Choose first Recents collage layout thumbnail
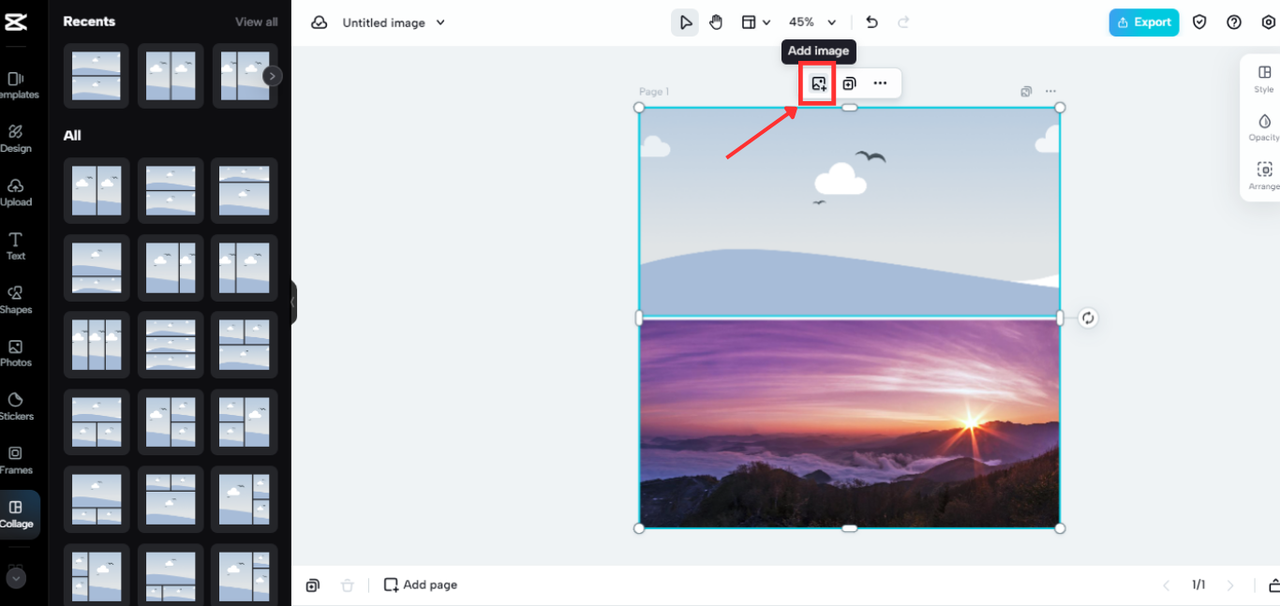The image size is (1280, 606). (x=96, y=76)
